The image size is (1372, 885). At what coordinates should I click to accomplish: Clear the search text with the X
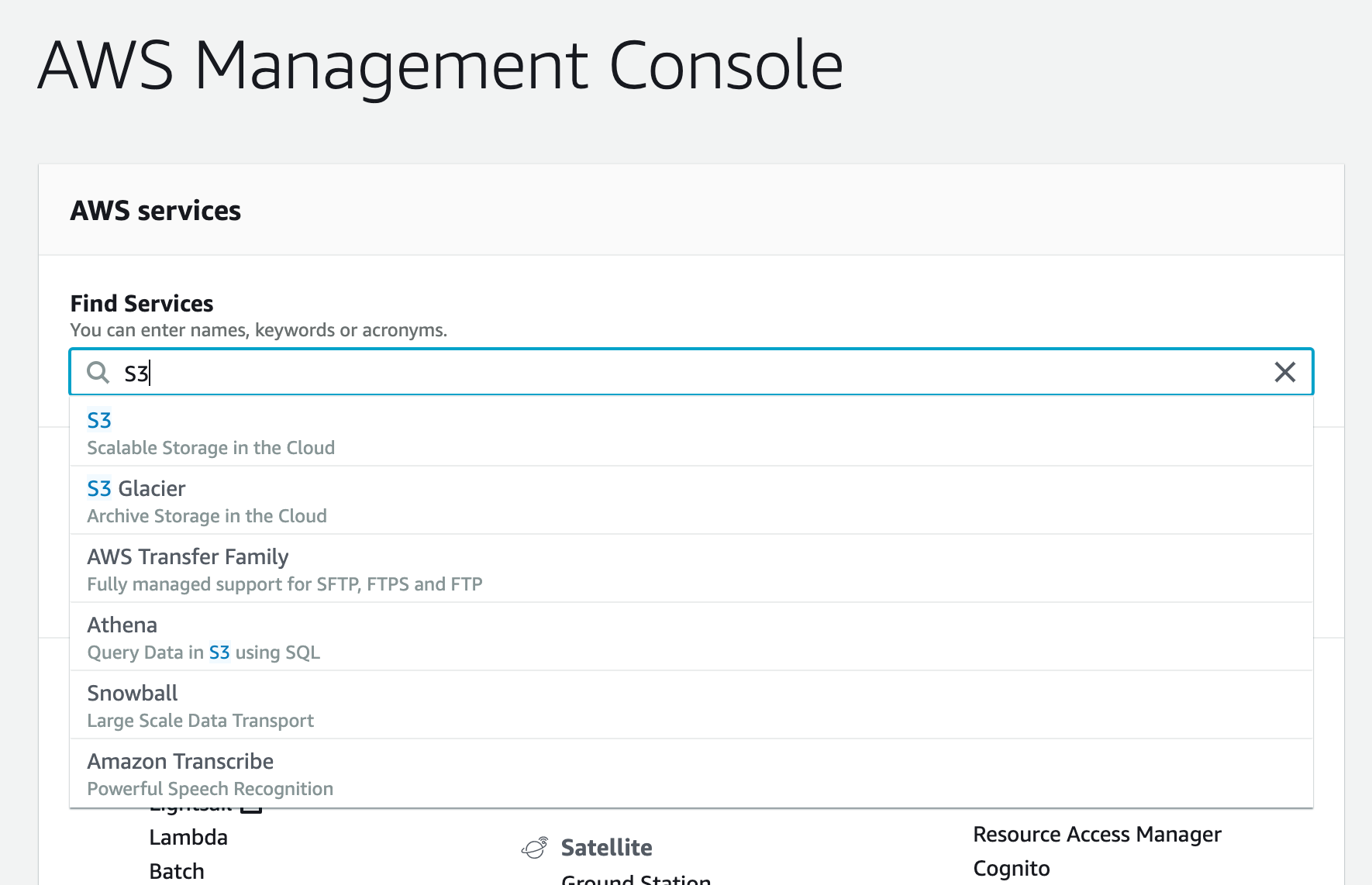click(1284, 373)
